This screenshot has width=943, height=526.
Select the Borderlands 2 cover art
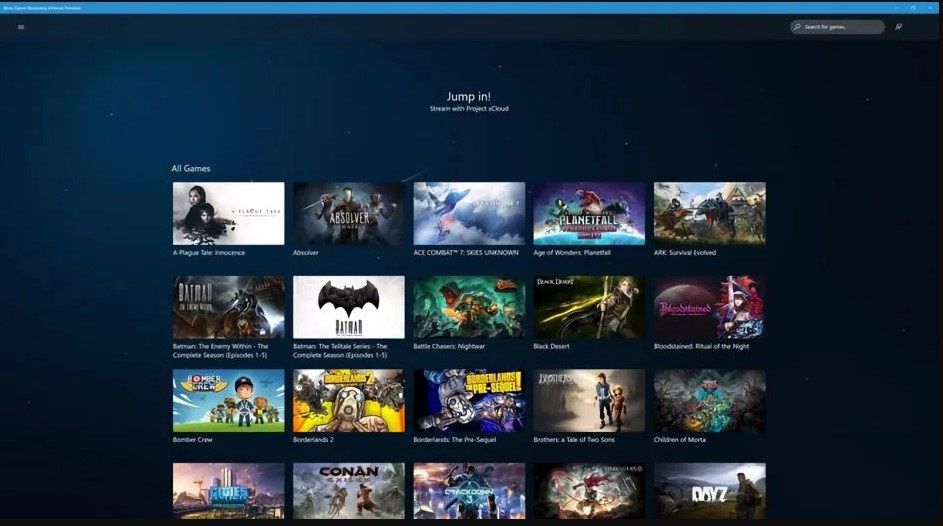tap(349, 401)
